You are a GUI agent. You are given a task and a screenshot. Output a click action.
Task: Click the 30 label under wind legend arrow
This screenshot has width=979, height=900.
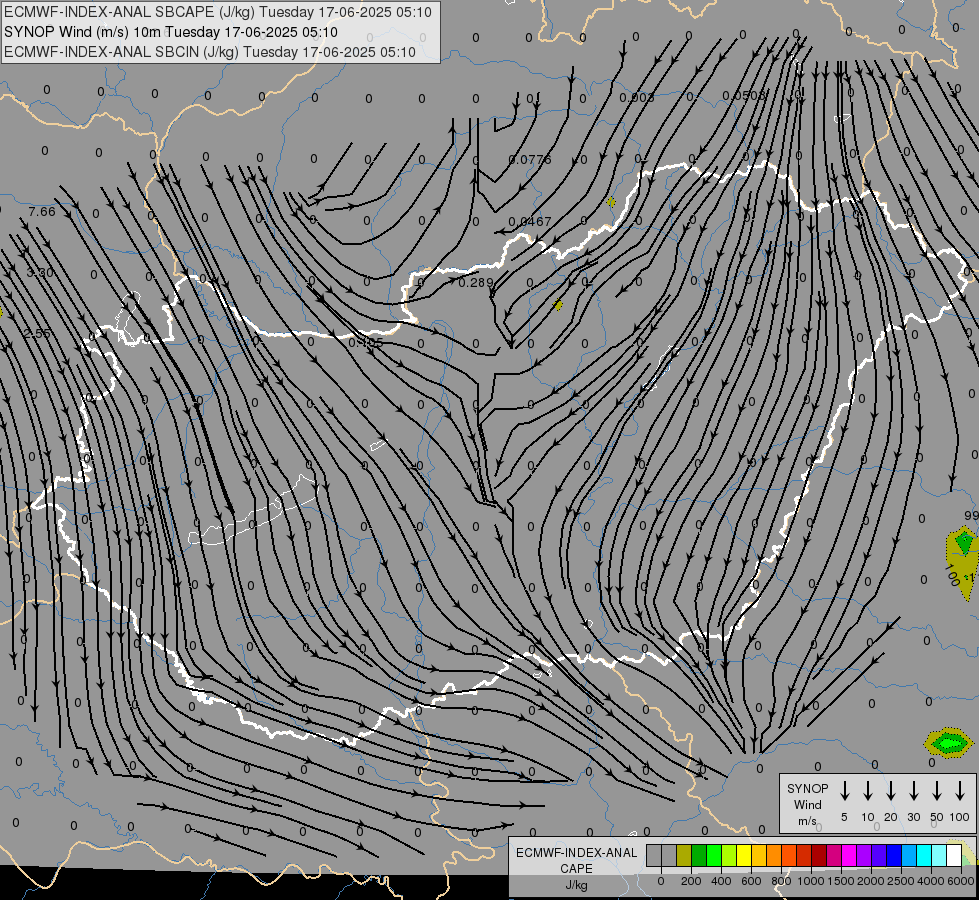[x=913, y=817]
